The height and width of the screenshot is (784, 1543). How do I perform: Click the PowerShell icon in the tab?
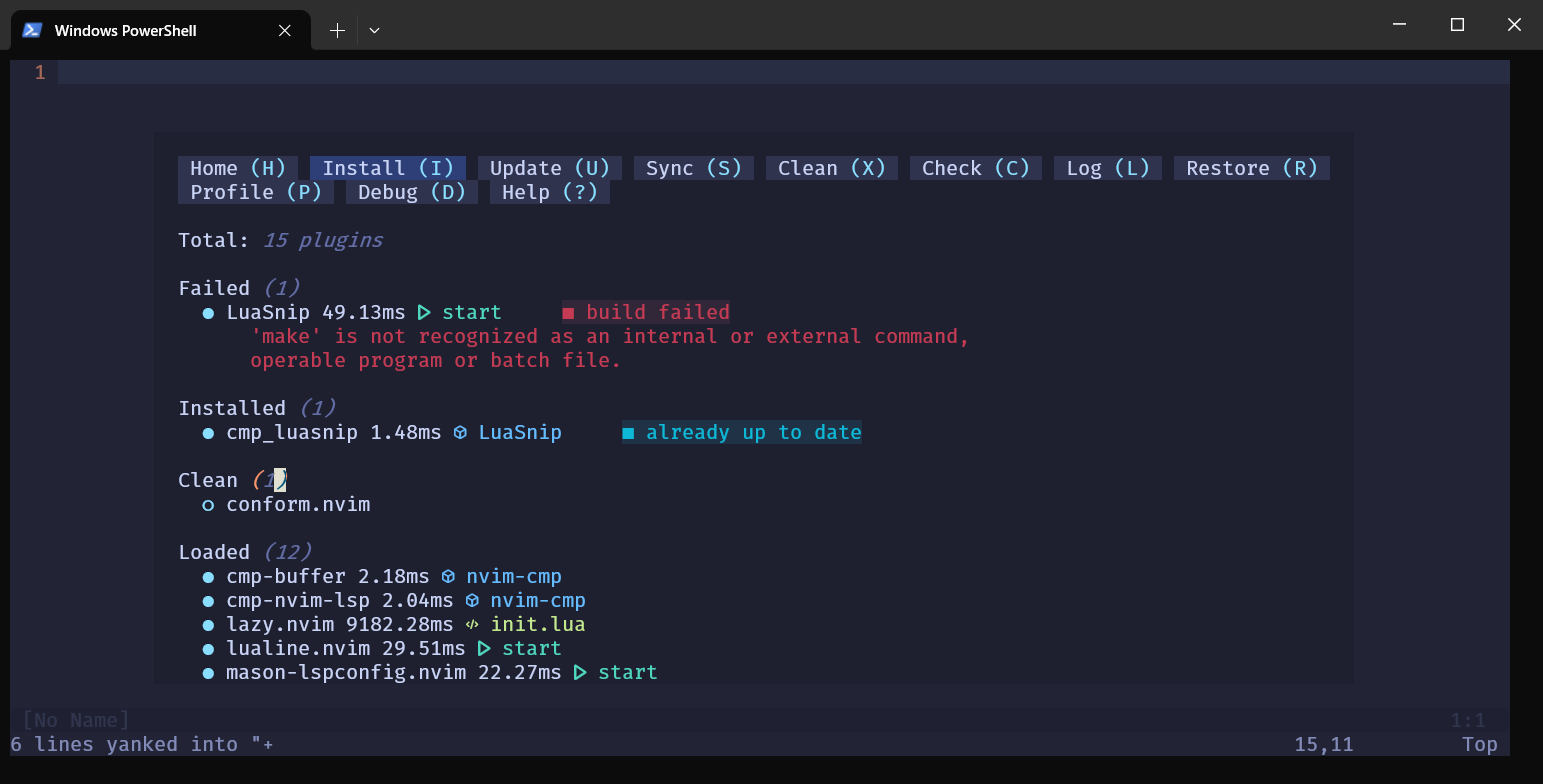click(x=32, y=30)
